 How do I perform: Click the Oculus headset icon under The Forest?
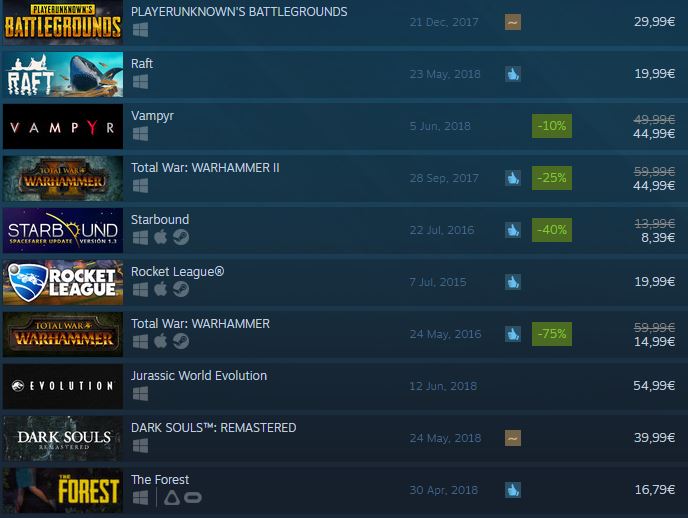[193, 497]
